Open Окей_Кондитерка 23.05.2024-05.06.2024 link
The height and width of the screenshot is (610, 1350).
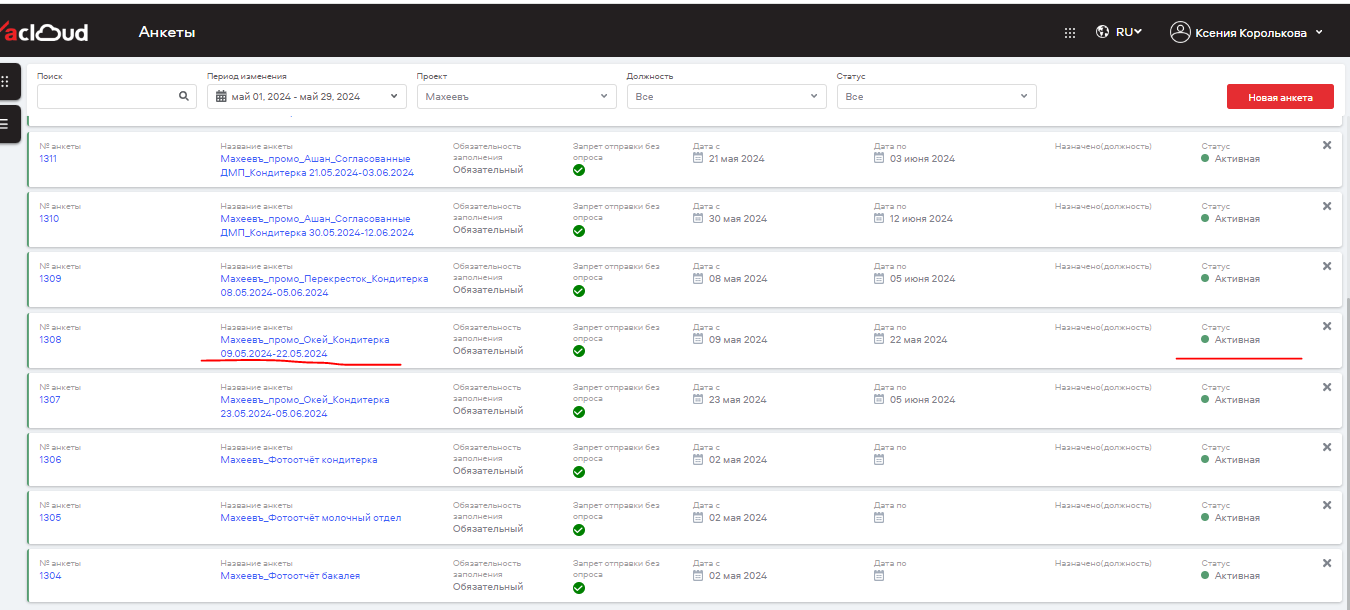pyautogui.click(x=305, y=406)
